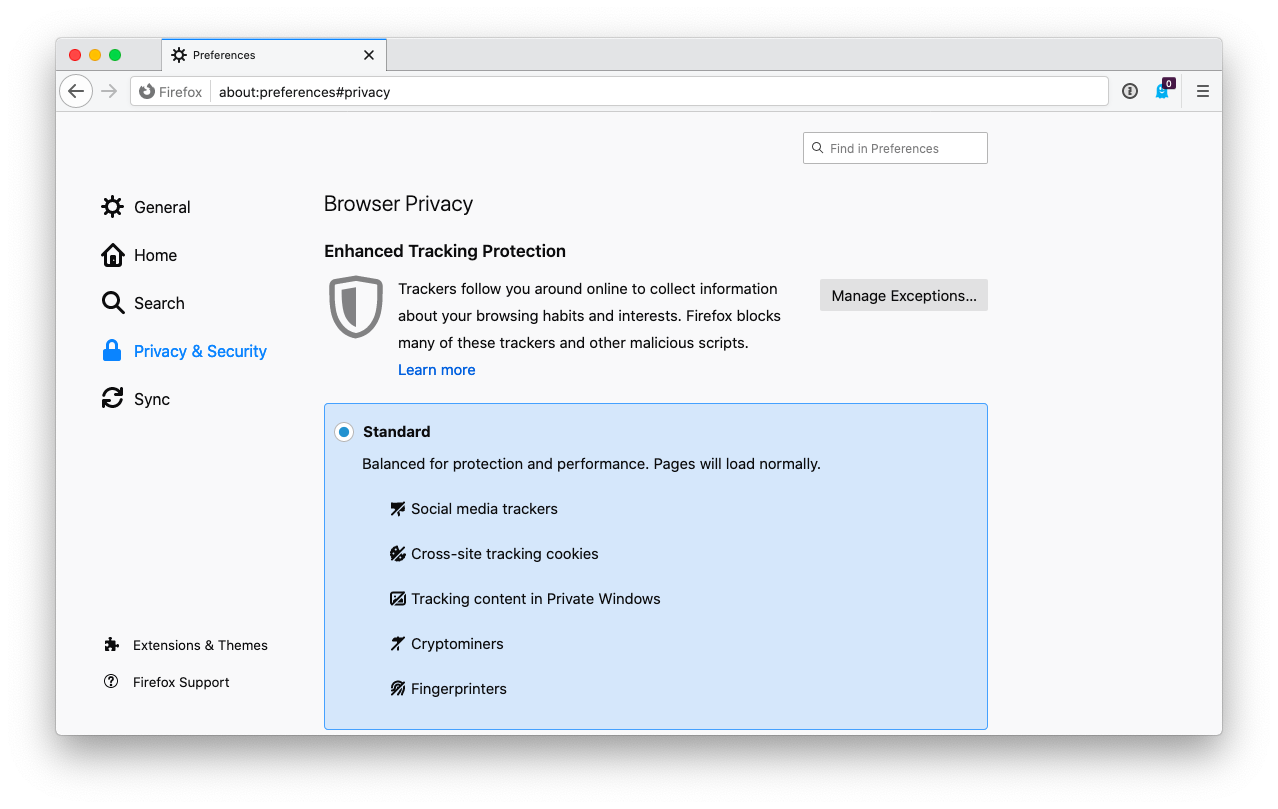Click the Manage Exceptions button

coord(903,295)
